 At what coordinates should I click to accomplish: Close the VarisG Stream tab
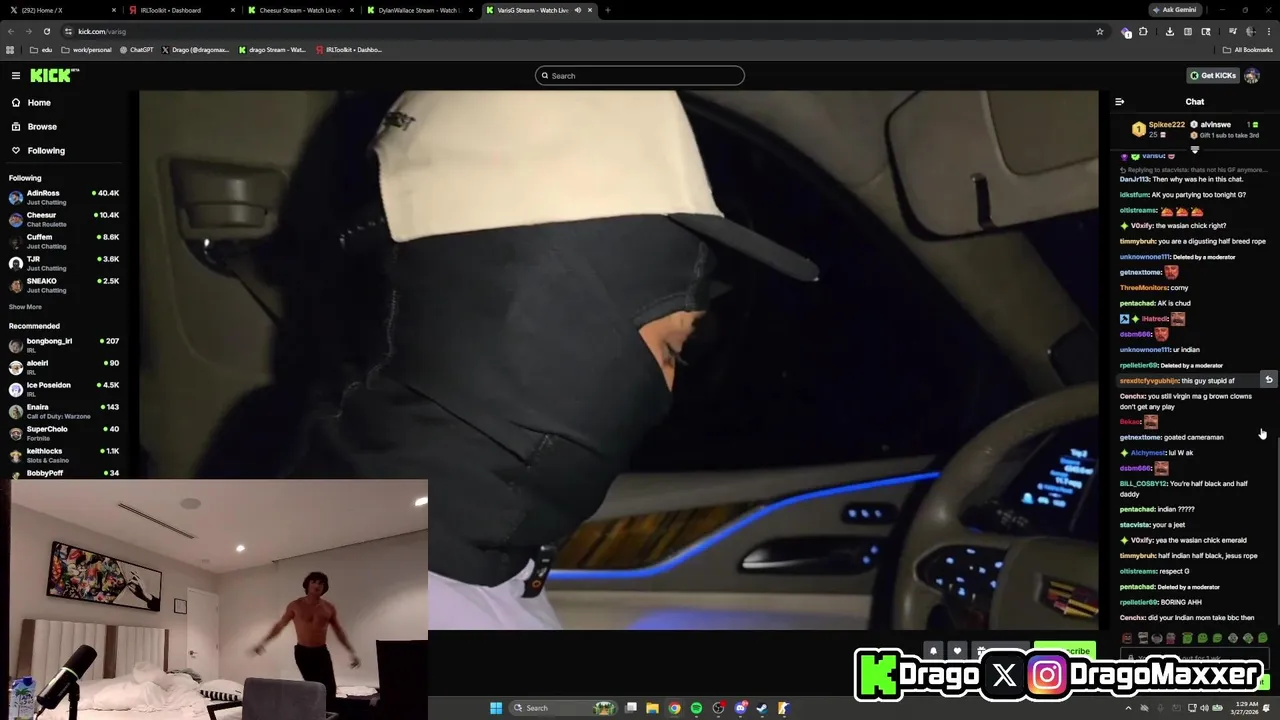[590, 10]
